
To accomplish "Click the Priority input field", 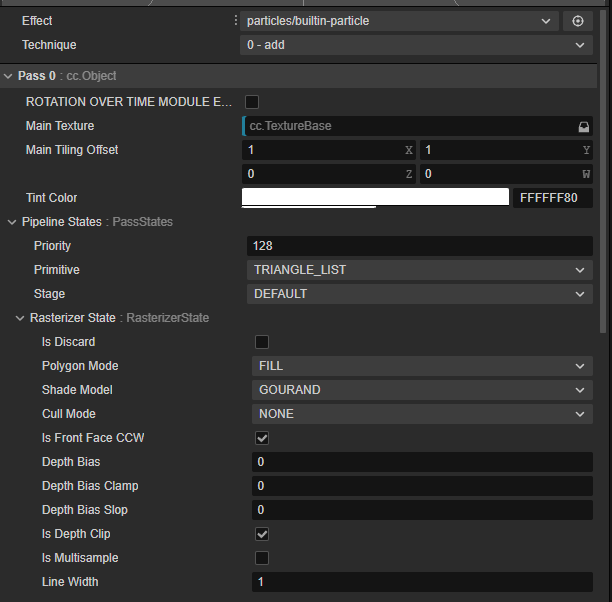I will click(419, 246).
